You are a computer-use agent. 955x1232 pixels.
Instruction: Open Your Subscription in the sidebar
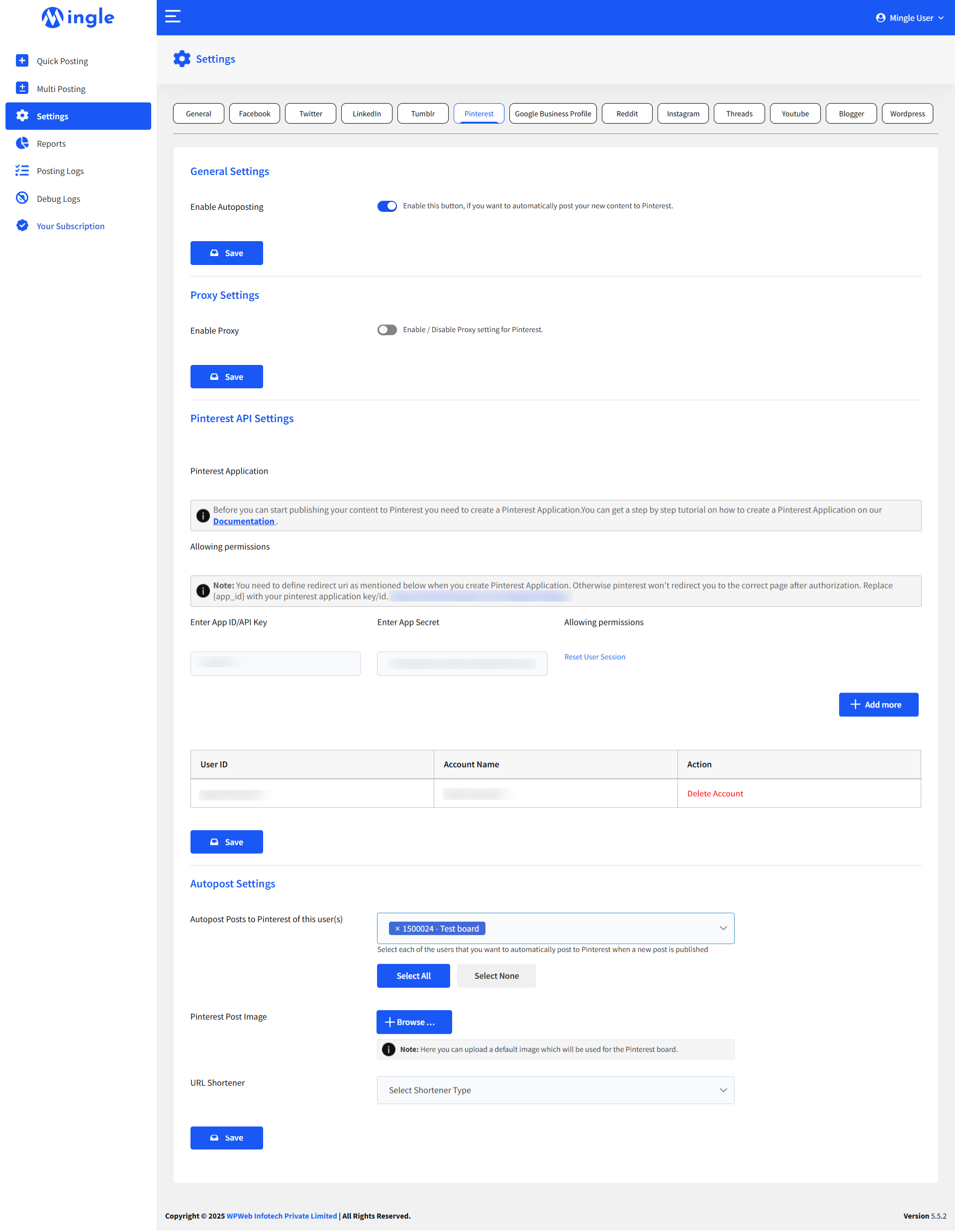79,226
